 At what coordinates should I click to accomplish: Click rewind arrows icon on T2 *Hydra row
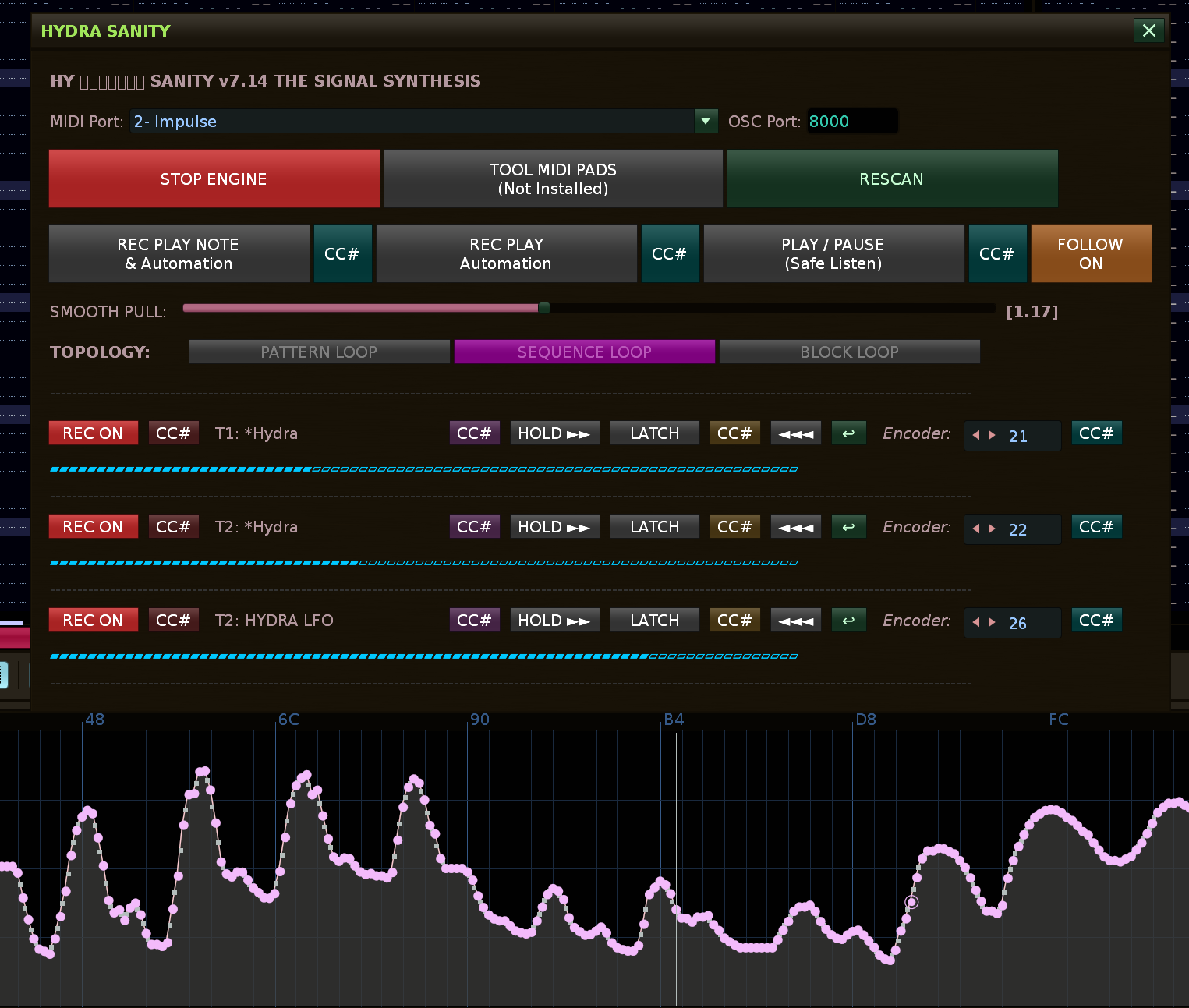click(x=795, y=527)
